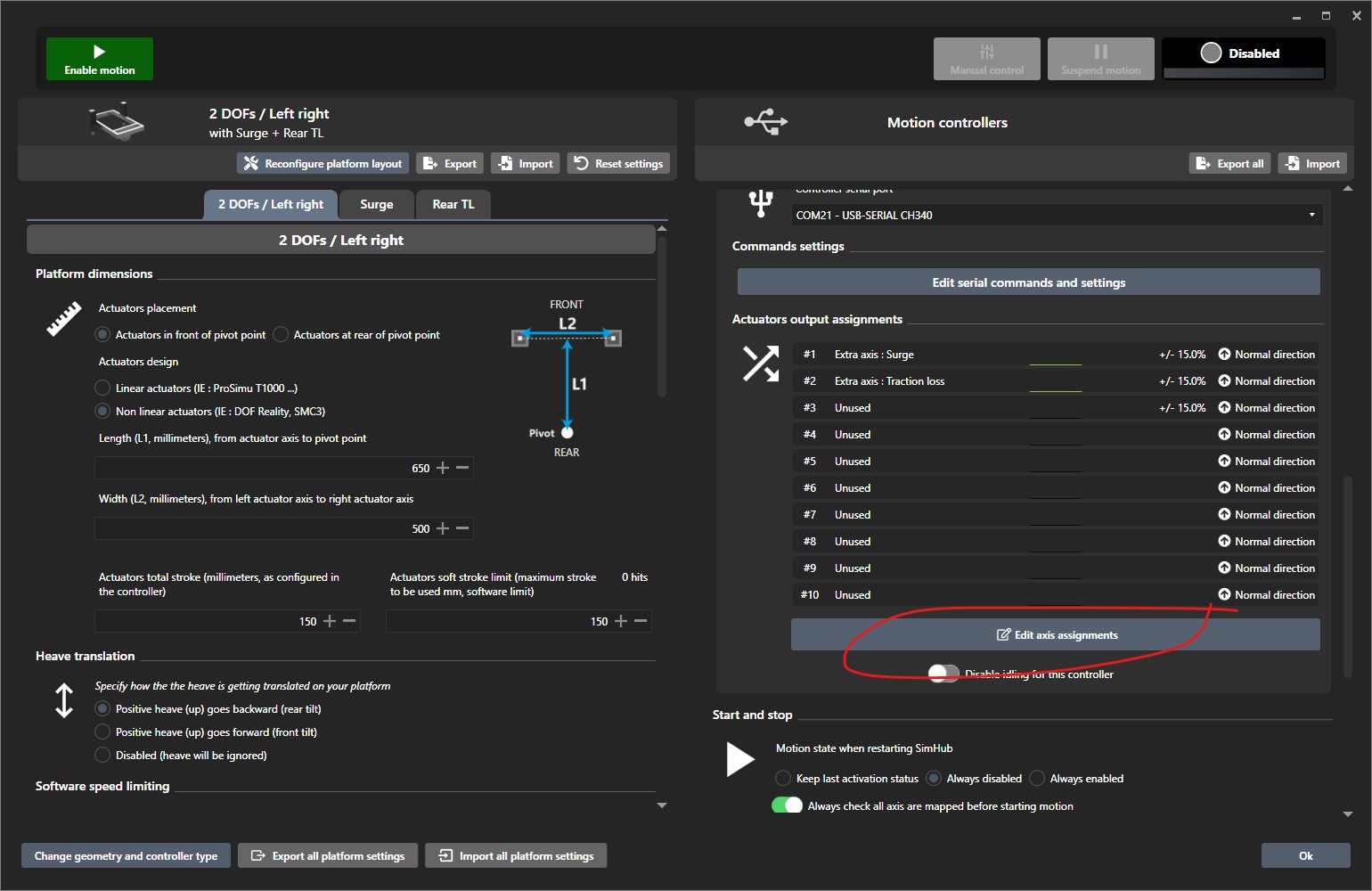Click Change geometry and controller type
This screenshot has width=1372, height=891.
(126, 856)
